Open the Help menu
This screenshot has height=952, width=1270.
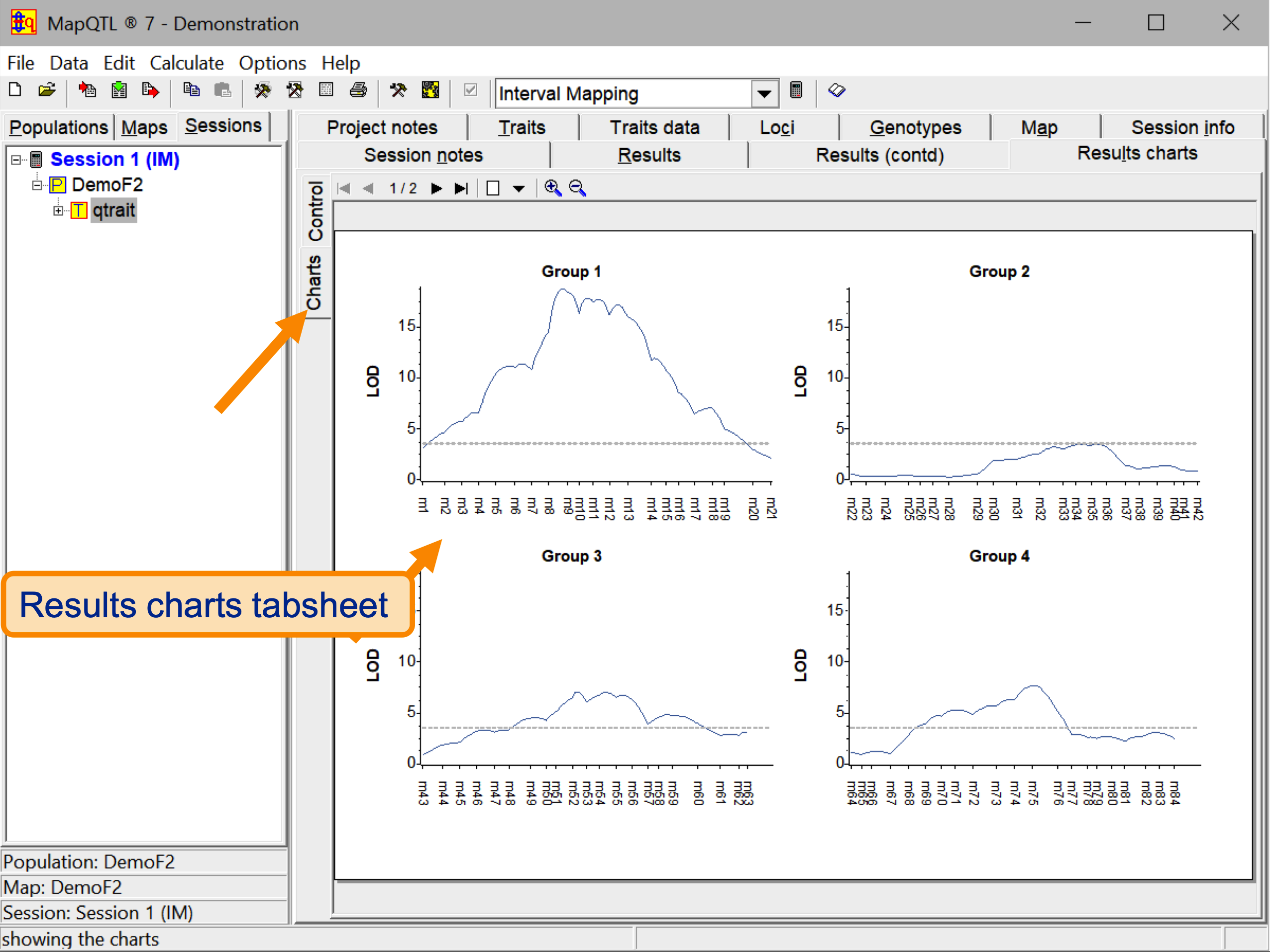coord(340,63)
